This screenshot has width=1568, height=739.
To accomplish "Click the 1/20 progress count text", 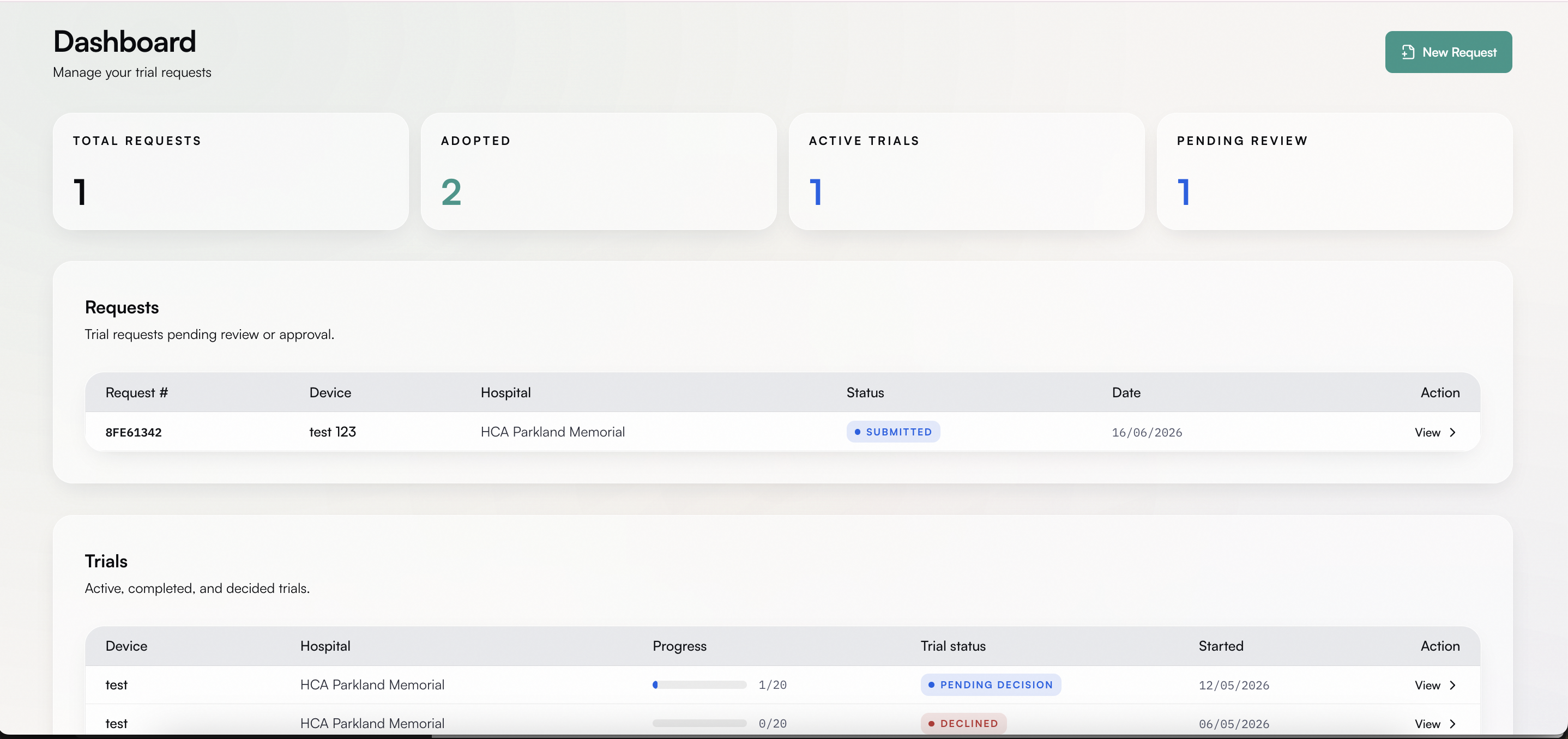I will (773, 686).
